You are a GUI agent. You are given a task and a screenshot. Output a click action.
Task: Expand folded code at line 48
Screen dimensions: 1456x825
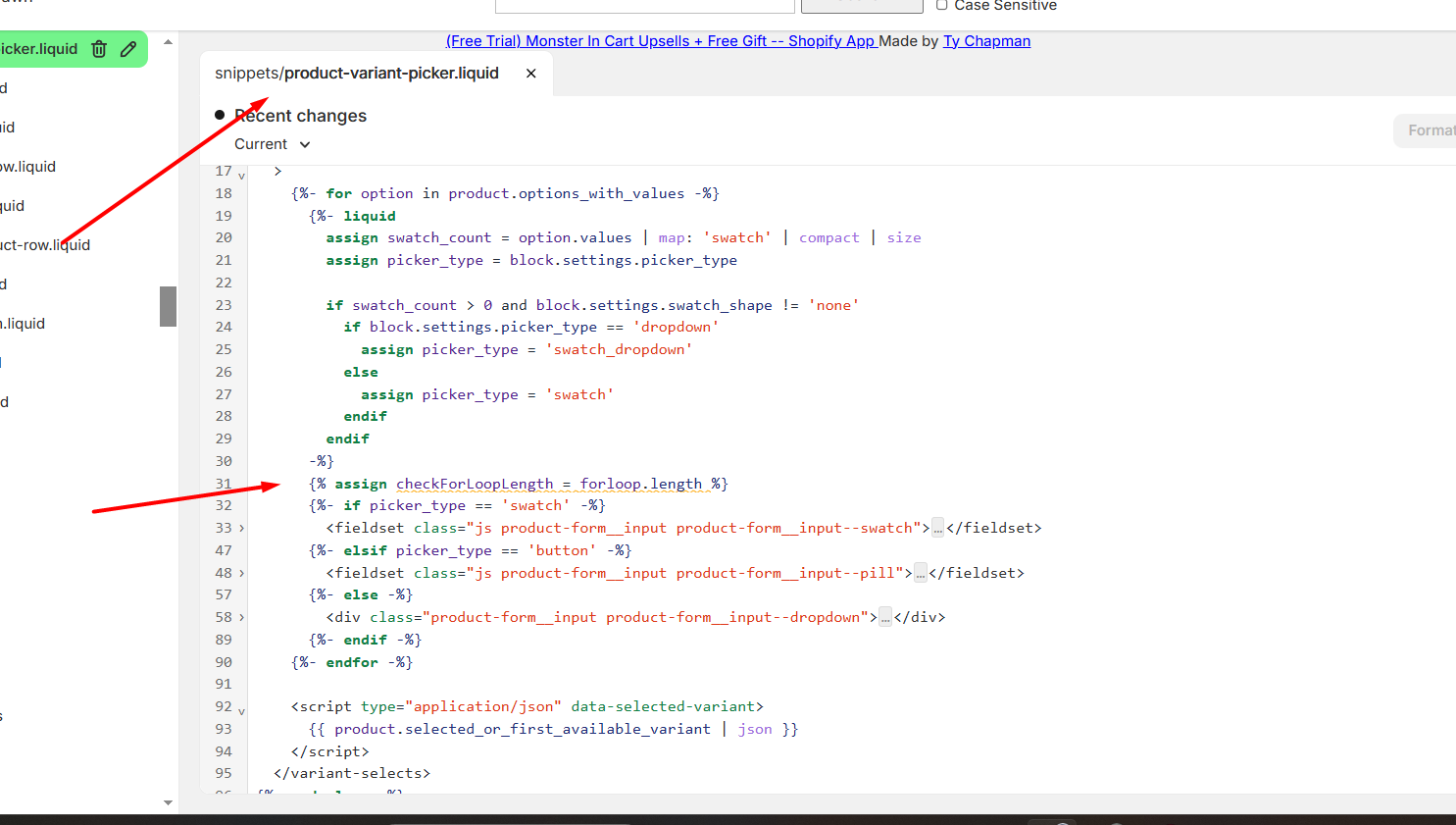[x=242, y=573]
